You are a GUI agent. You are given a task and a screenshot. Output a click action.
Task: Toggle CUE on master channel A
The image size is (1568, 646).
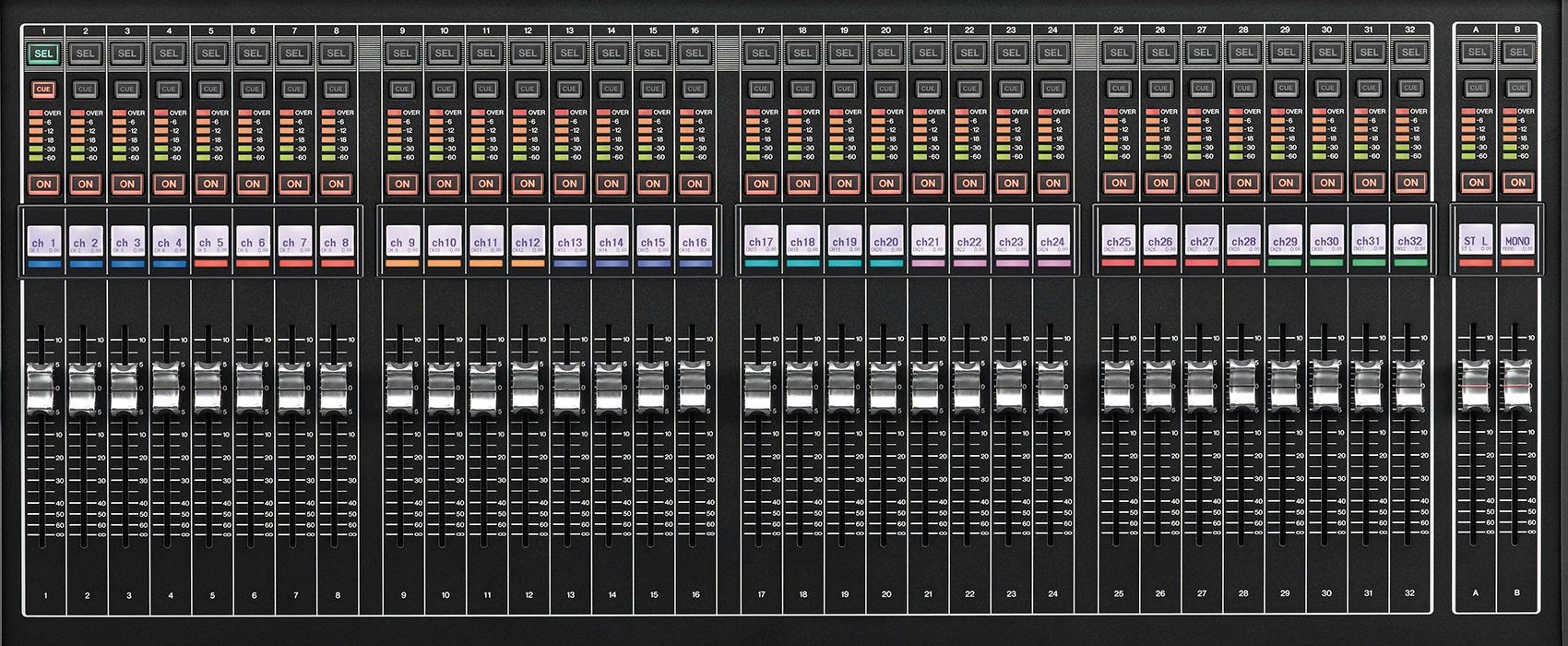pos(1477,89)
